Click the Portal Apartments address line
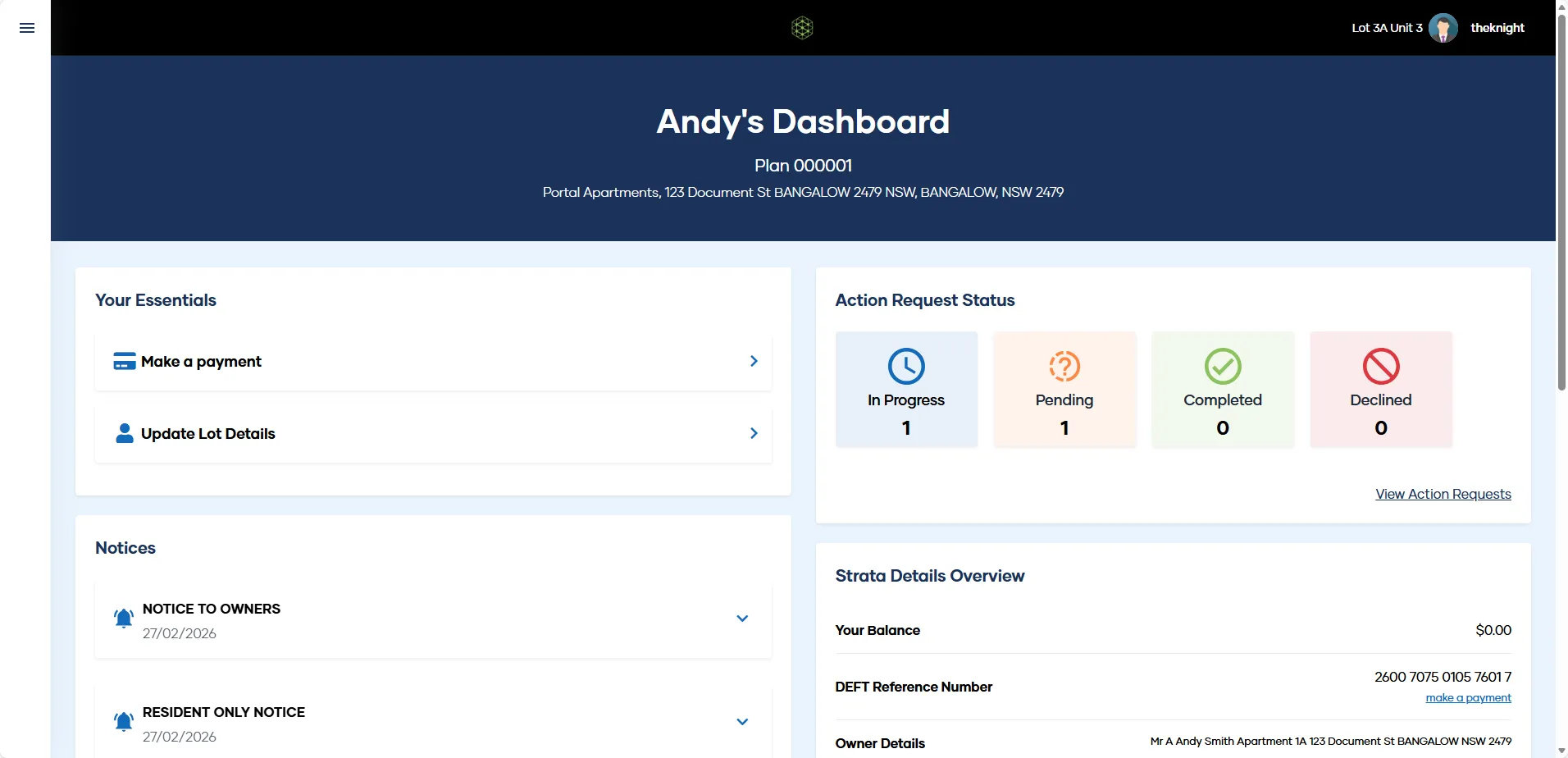The width and height of the screenshot is (1568, 758). [803, 192]
